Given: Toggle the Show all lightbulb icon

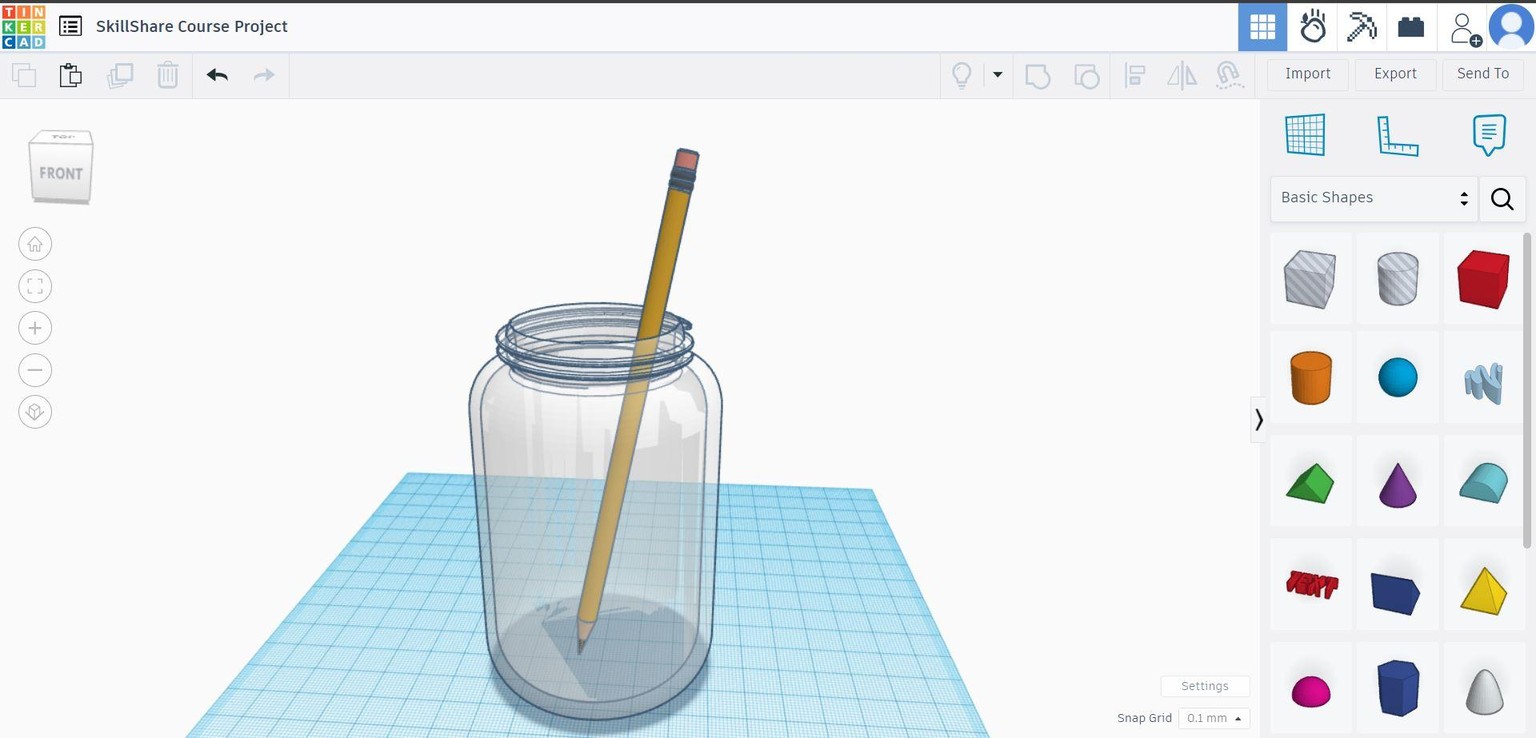Looking at the screenshot, I should pos(962,75).
